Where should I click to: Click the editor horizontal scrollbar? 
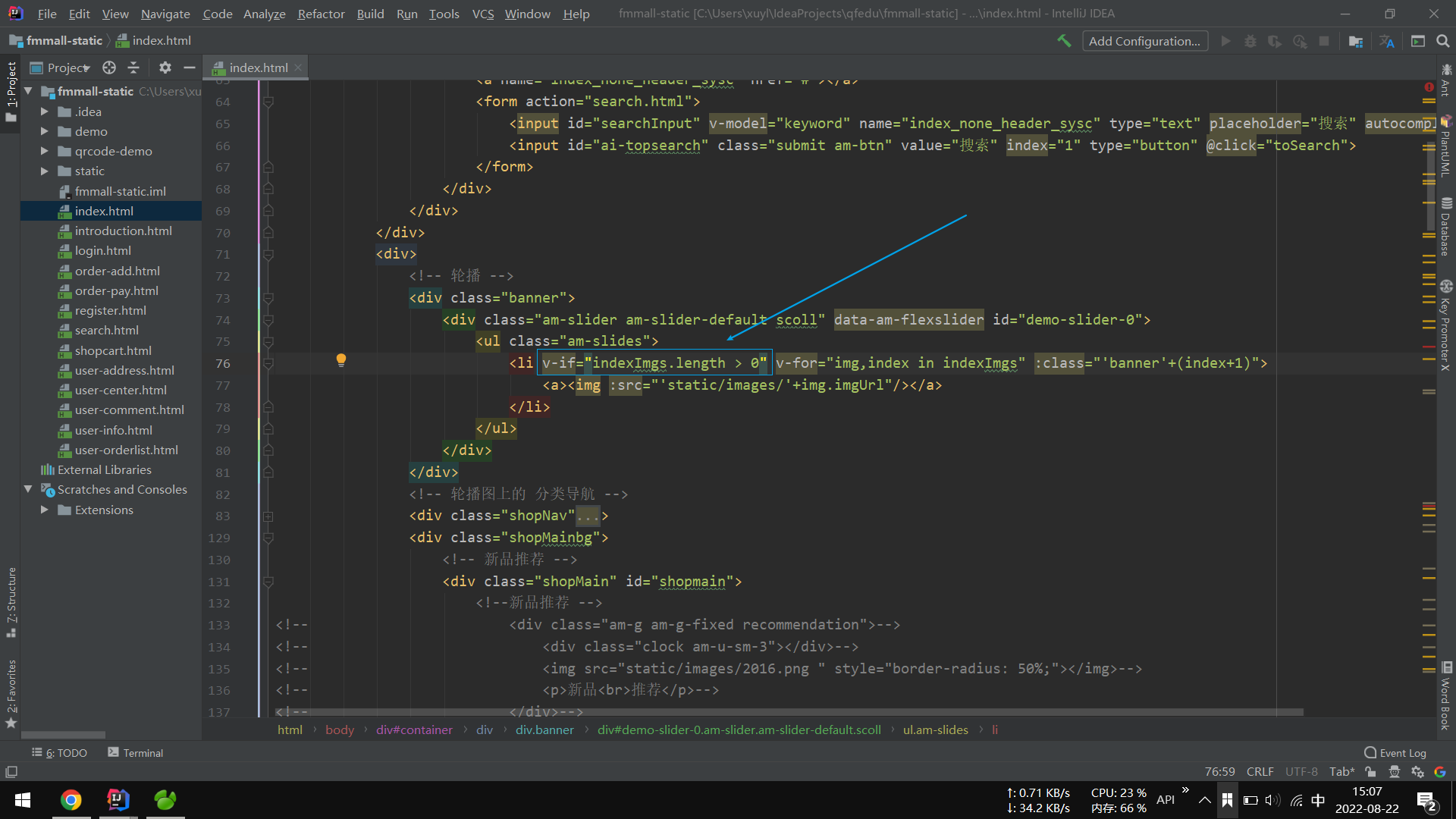[x=789, y=712]
